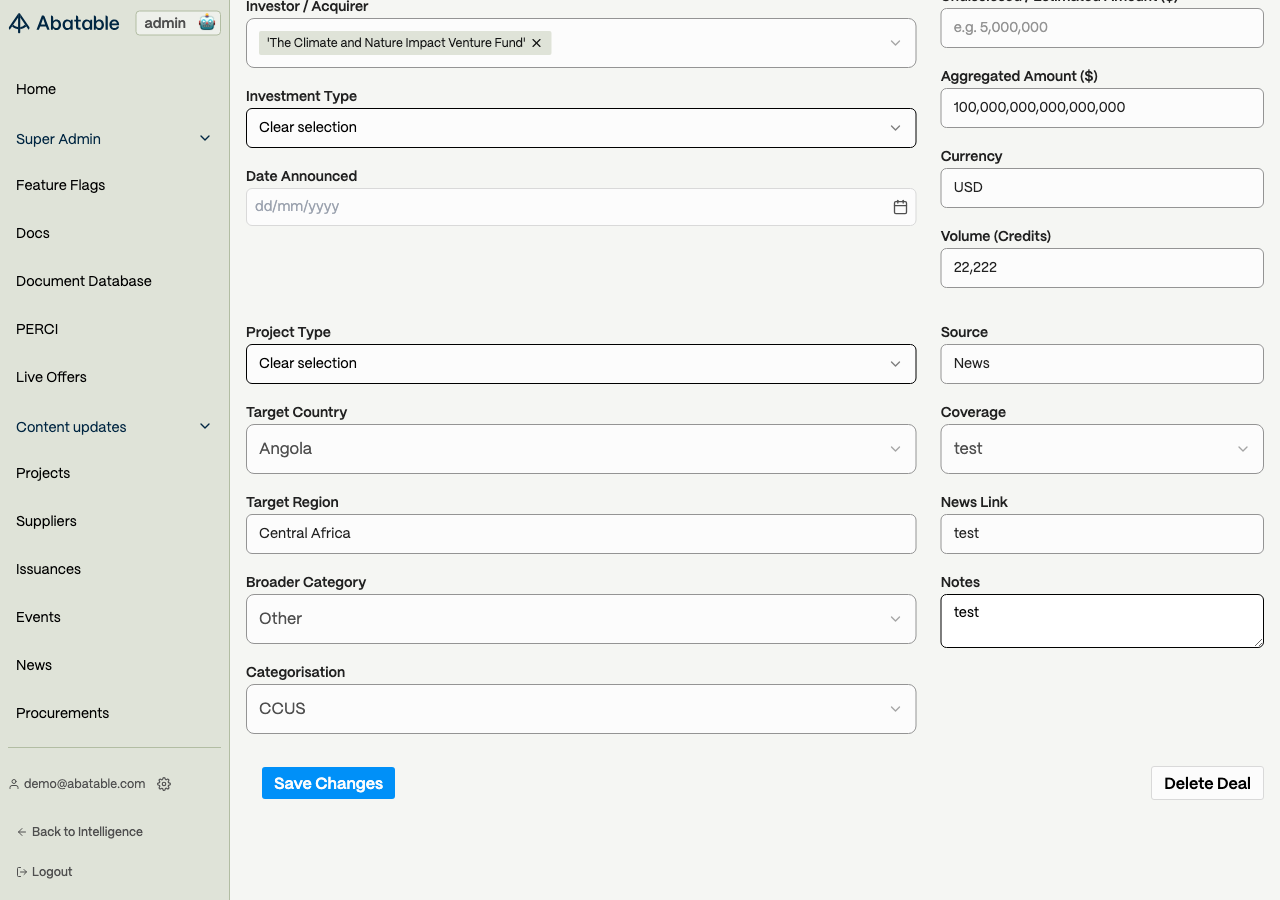The image size is (1280, 900).
Task: Click the Save Changes button
Action: point(328,783)
